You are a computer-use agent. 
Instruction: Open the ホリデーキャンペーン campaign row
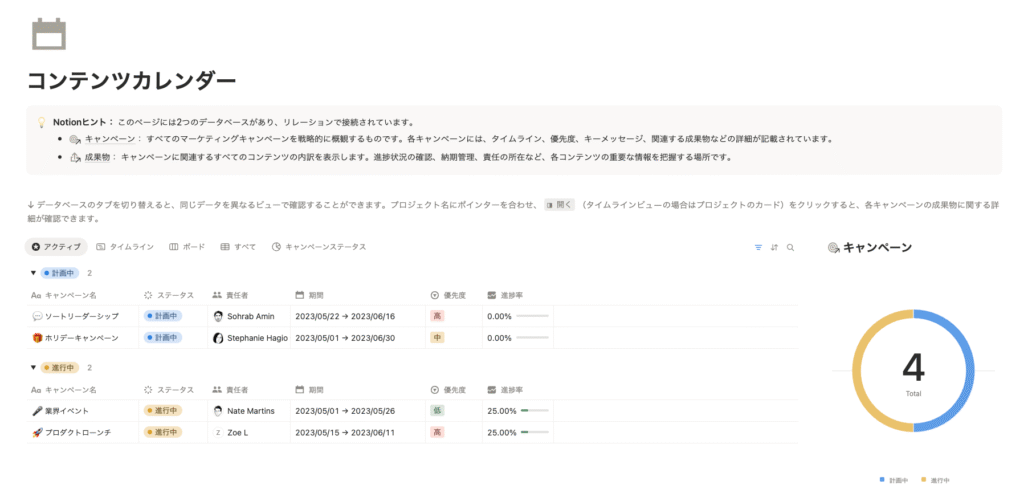click(x=82, y=338)
